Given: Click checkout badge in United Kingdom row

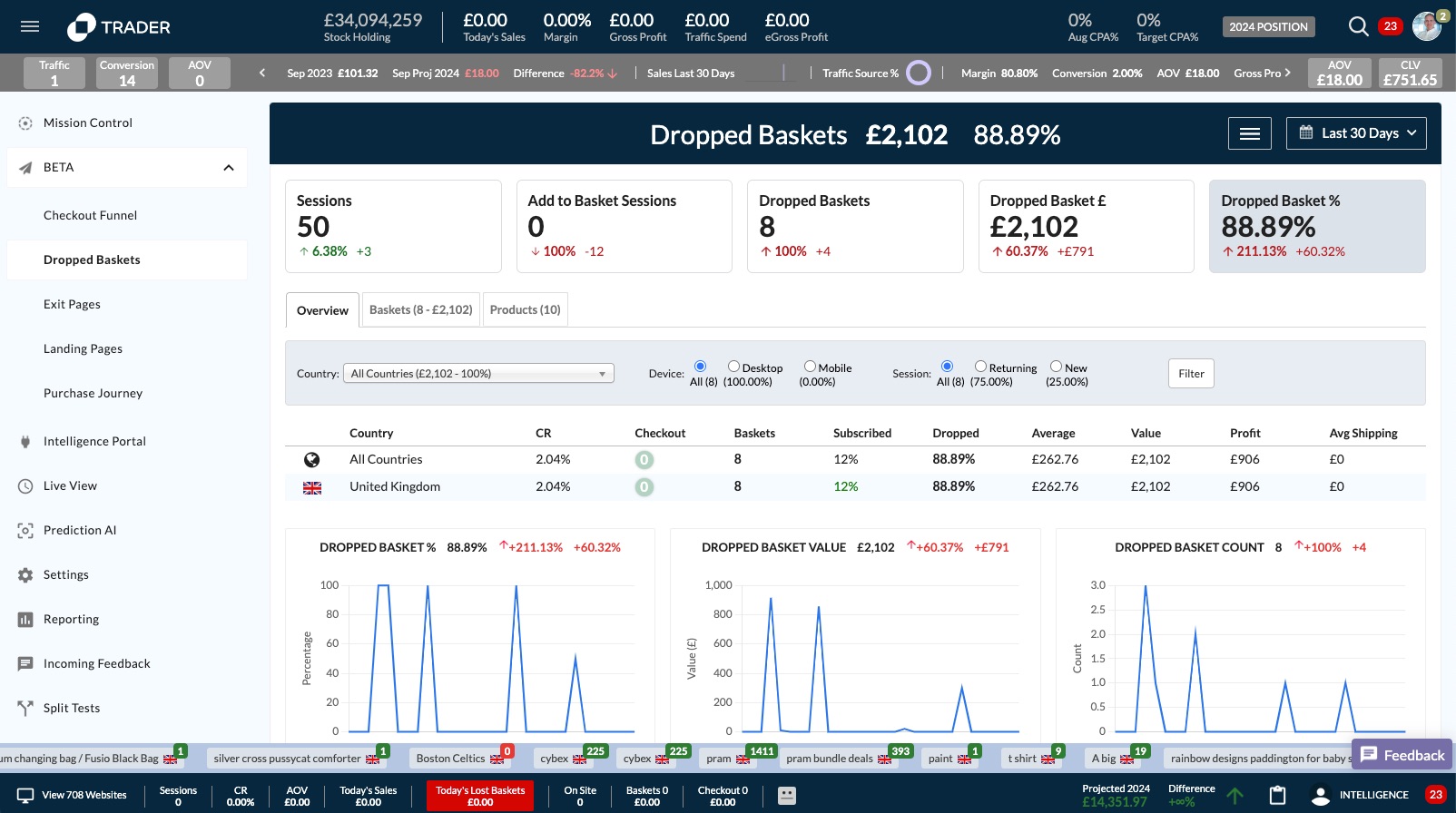Looking at the screenshot, I should 644,487.
